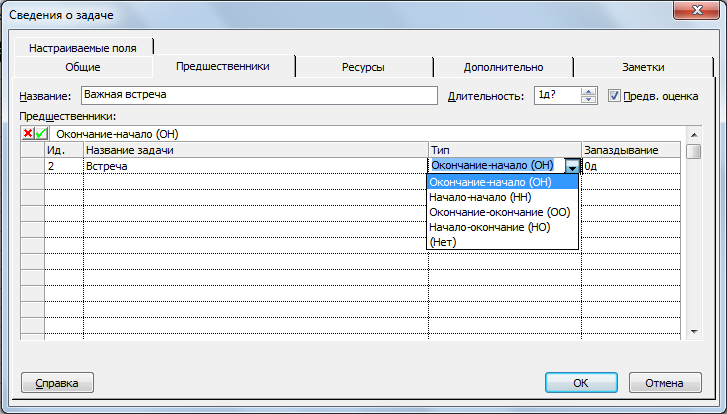Click the Отмена button
This screenshot has height=414, width=727.
point(665,383)
